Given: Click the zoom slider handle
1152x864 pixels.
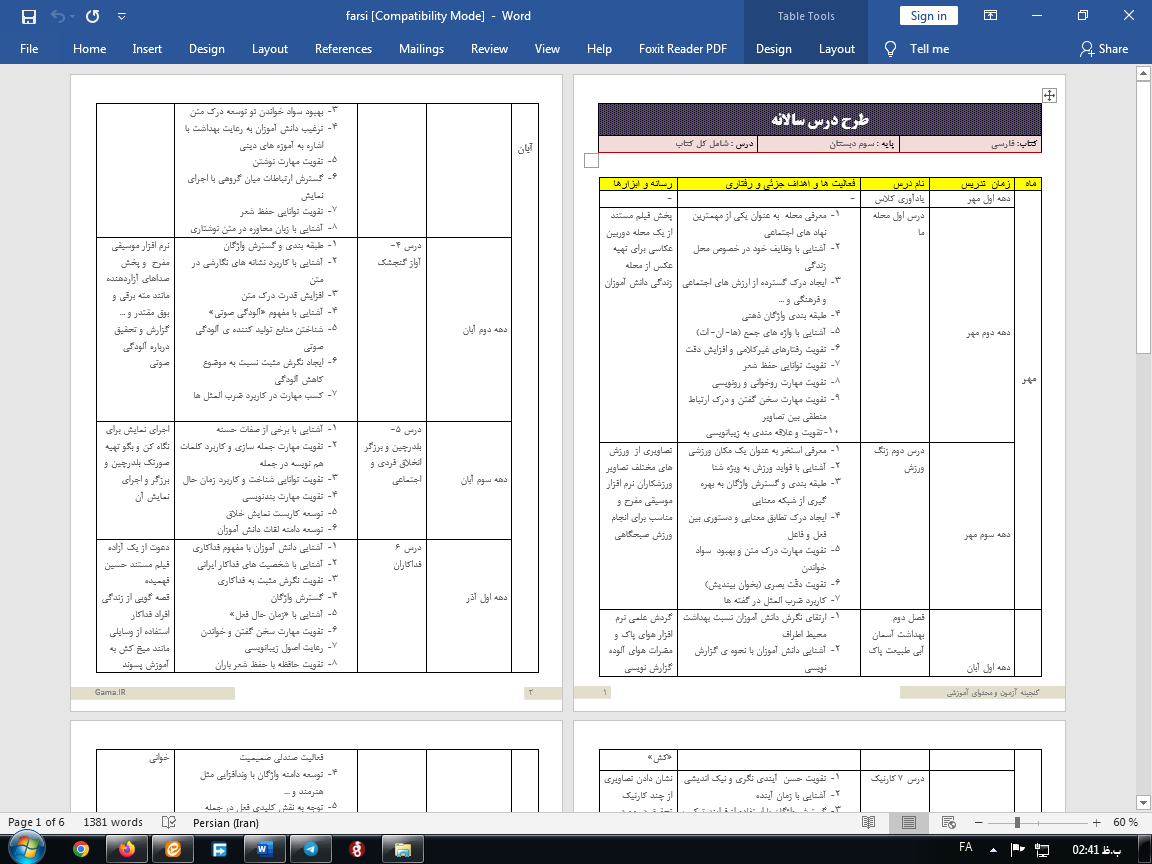Looking at the screenshot, I should click(1018, 822).
